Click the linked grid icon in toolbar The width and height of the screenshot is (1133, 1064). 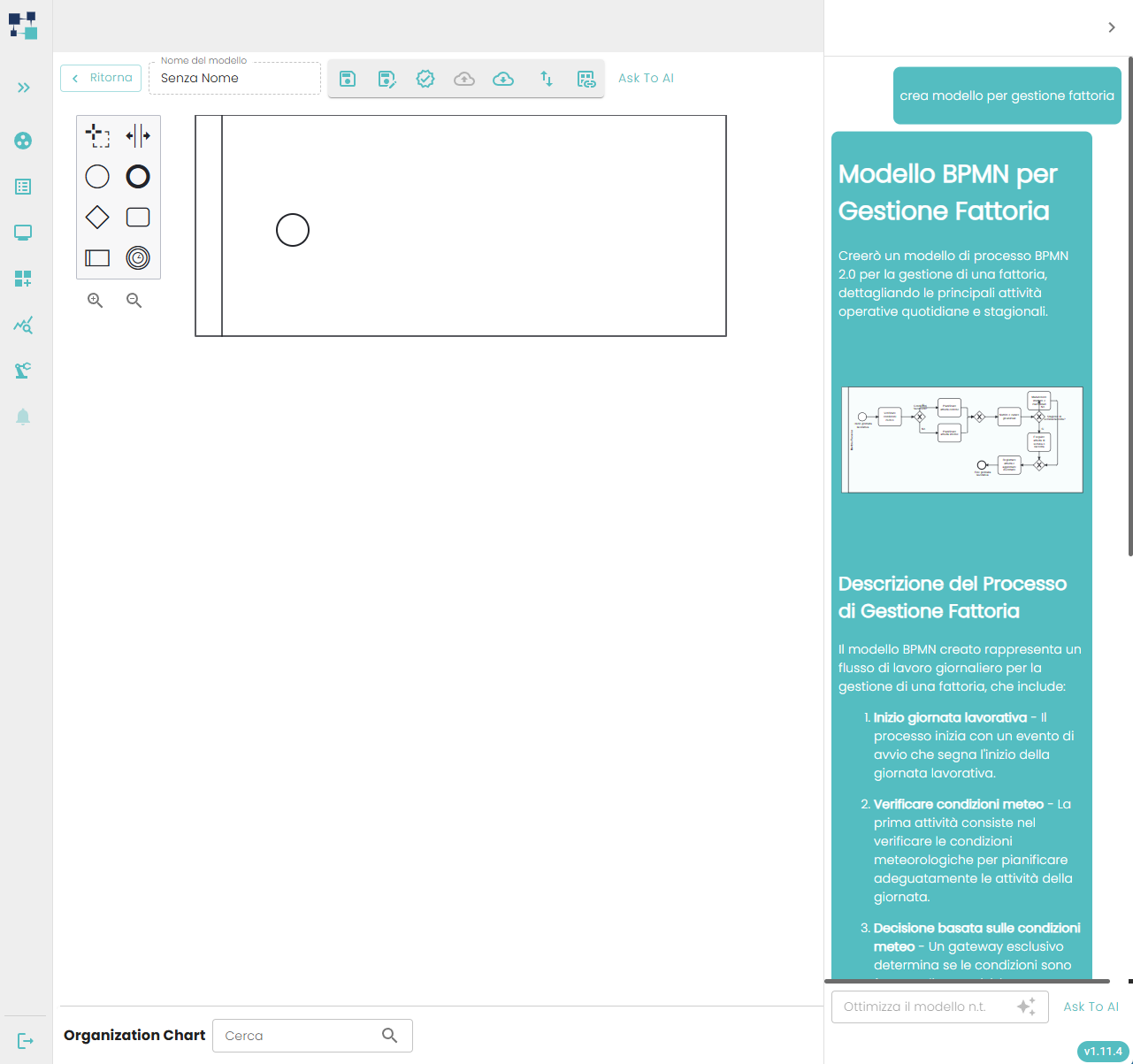pos(586,79)
